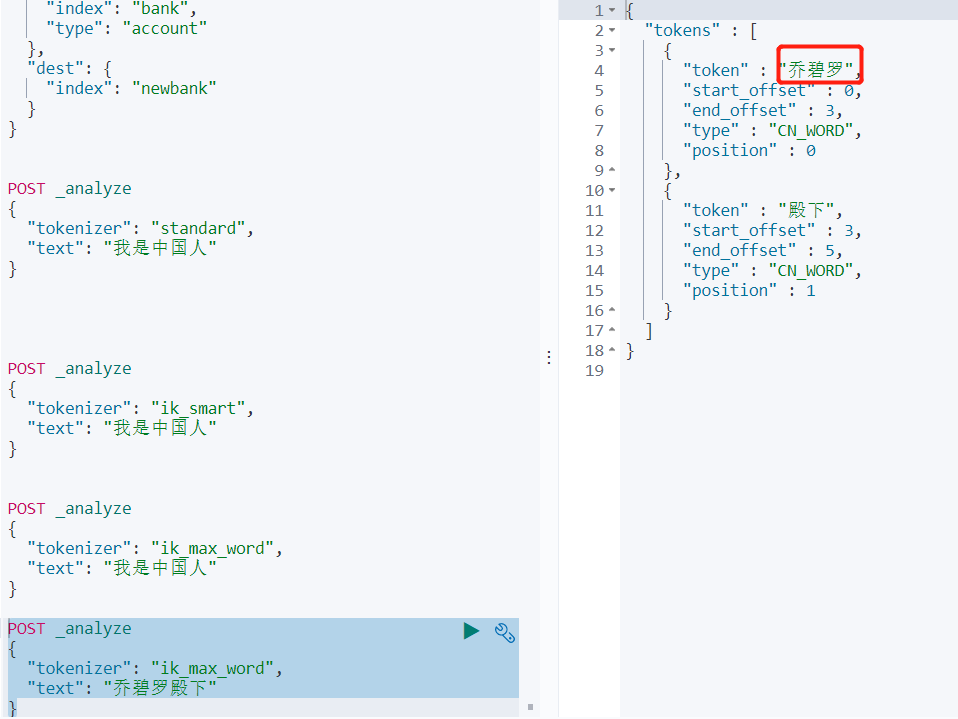Click the "tokens" key in response

(682, 31)
